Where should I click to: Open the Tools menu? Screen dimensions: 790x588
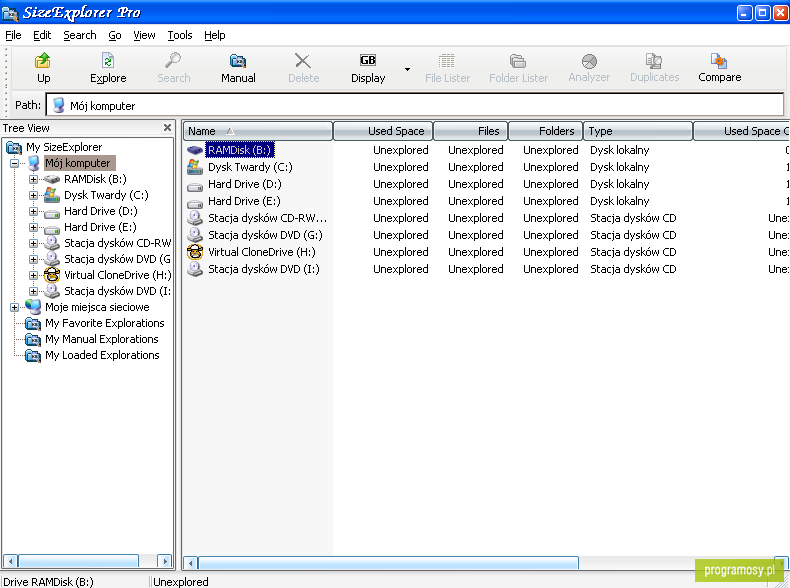point(180,35)
